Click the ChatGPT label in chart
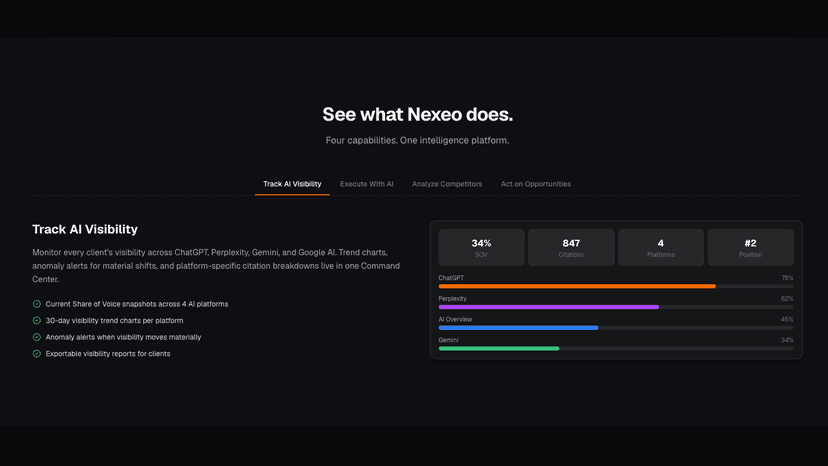 451,278
